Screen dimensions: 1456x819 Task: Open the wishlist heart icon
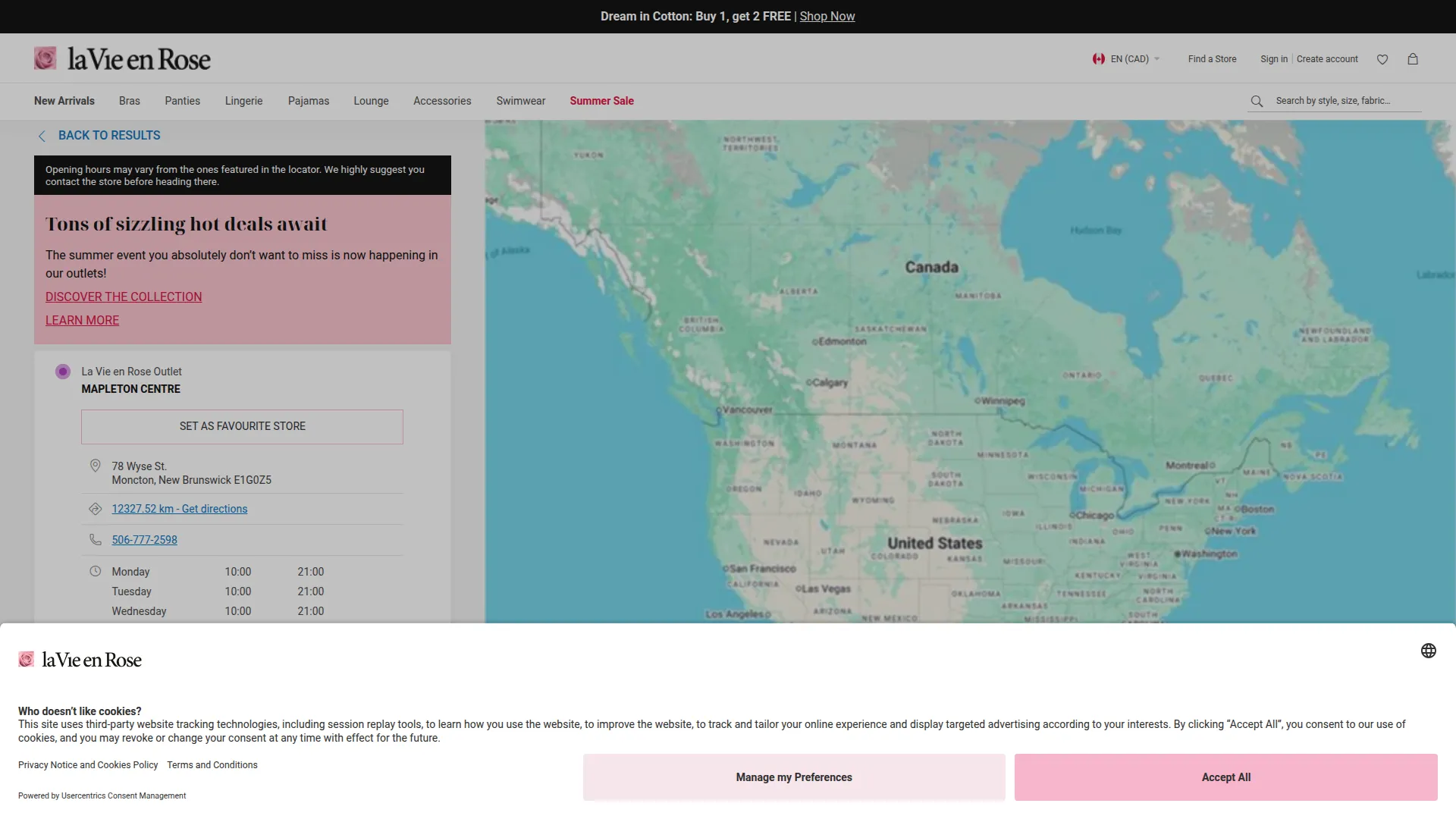tap(1382, 59)
